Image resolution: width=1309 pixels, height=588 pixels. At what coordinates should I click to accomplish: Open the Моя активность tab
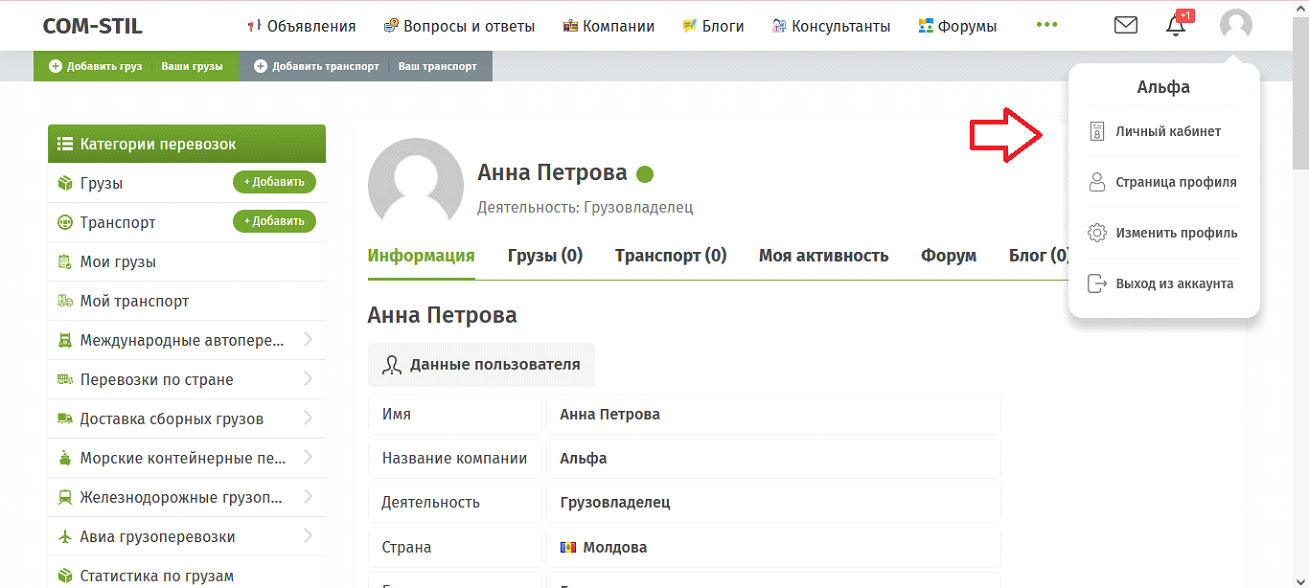coord(823,255)
